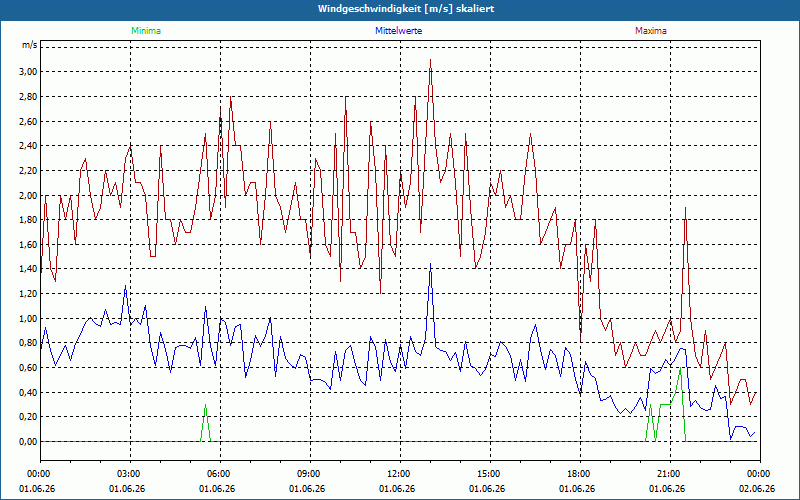Screen dimensions: 800x500
Task: Select the blue 'Mittelwerte' legend label
Action: tap(398, 31)
